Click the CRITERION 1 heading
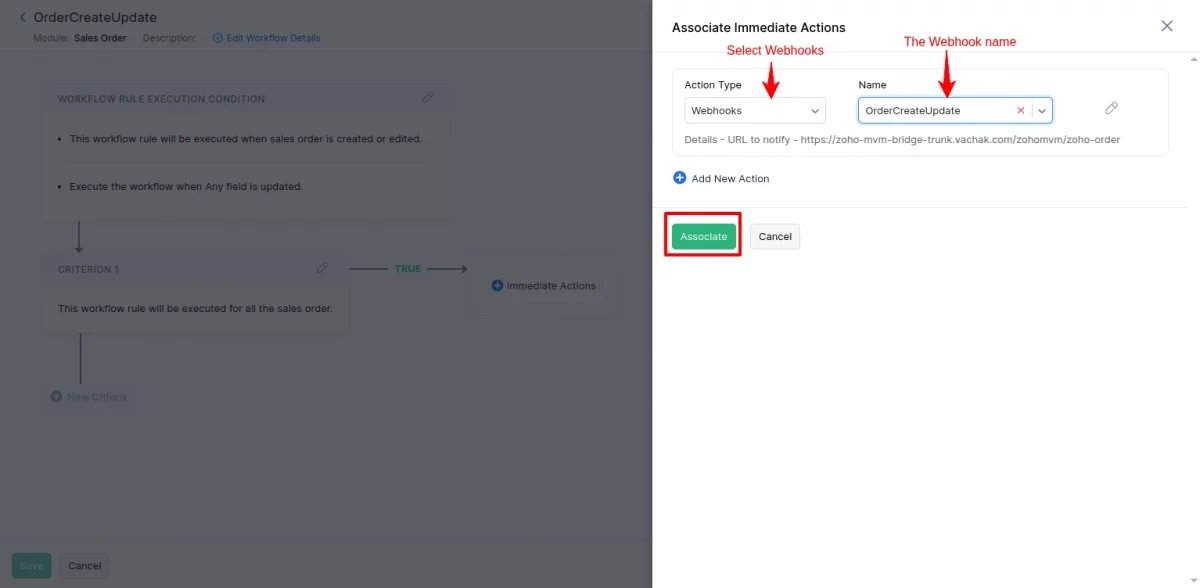Viewport: 1200px width, 588px height. tap(88, 269)
